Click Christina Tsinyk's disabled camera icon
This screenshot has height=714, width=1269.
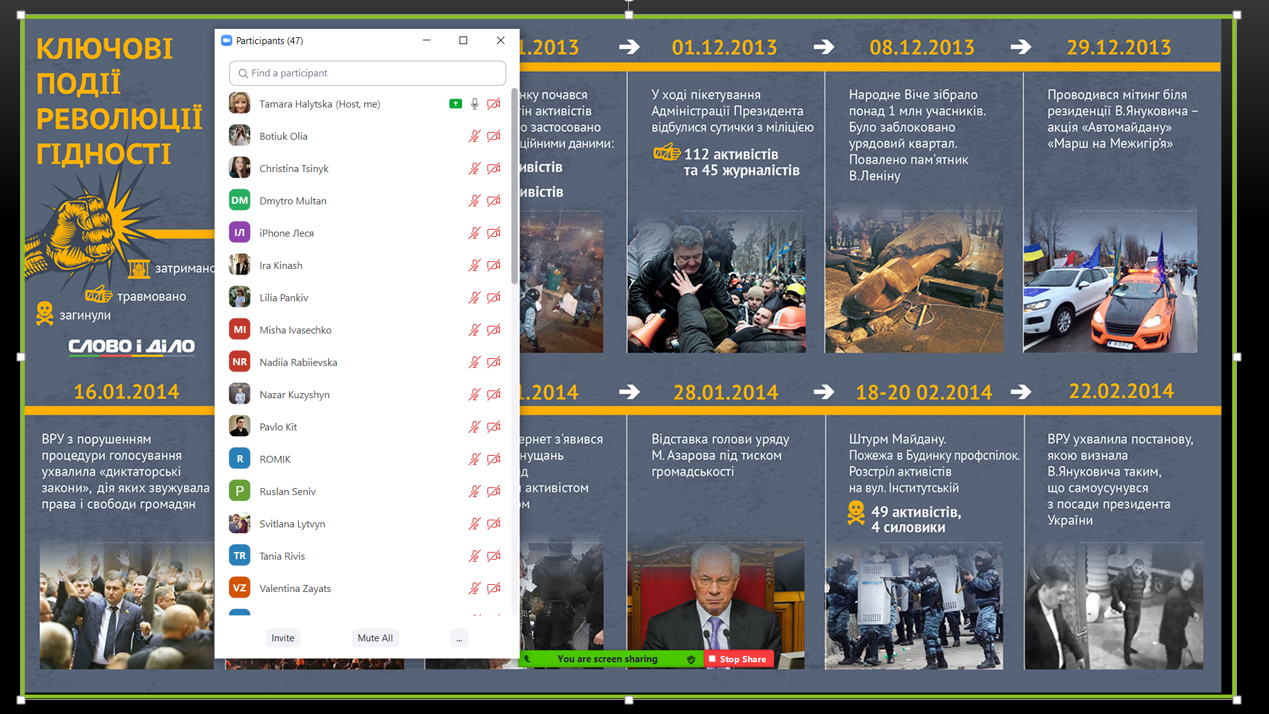[x=494, y=169]
